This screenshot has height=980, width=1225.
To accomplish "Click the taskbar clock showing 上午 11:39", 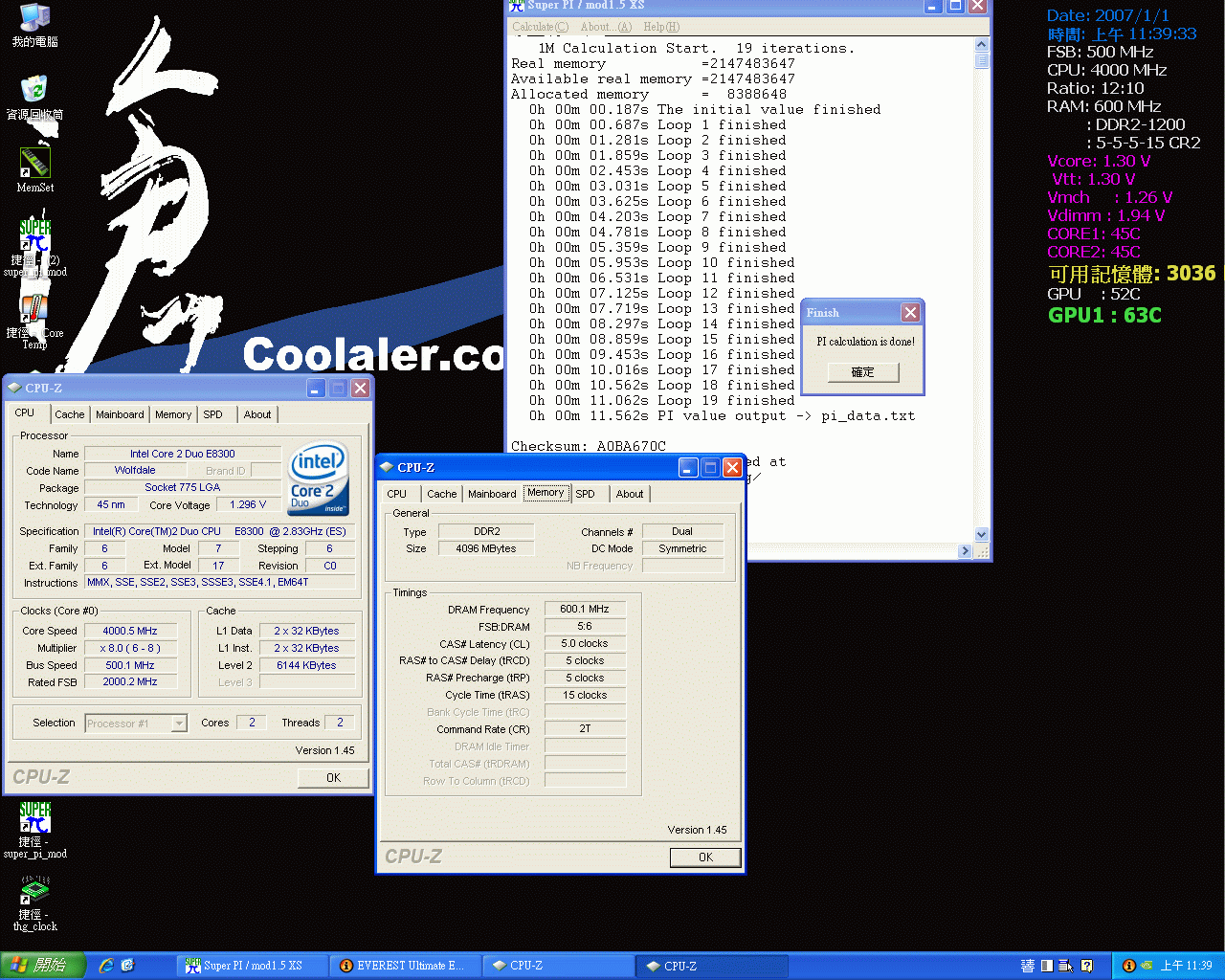I will coord(1186,966).
